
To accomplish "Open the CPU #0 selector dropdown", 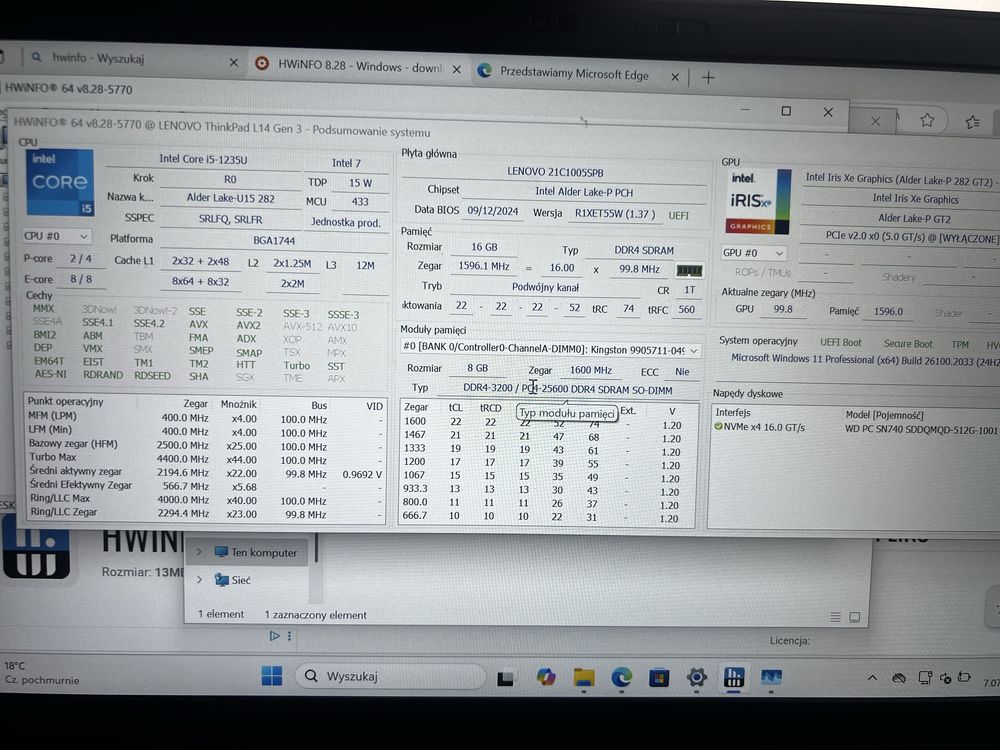I will pyautogui.click(x=56, y=236).
